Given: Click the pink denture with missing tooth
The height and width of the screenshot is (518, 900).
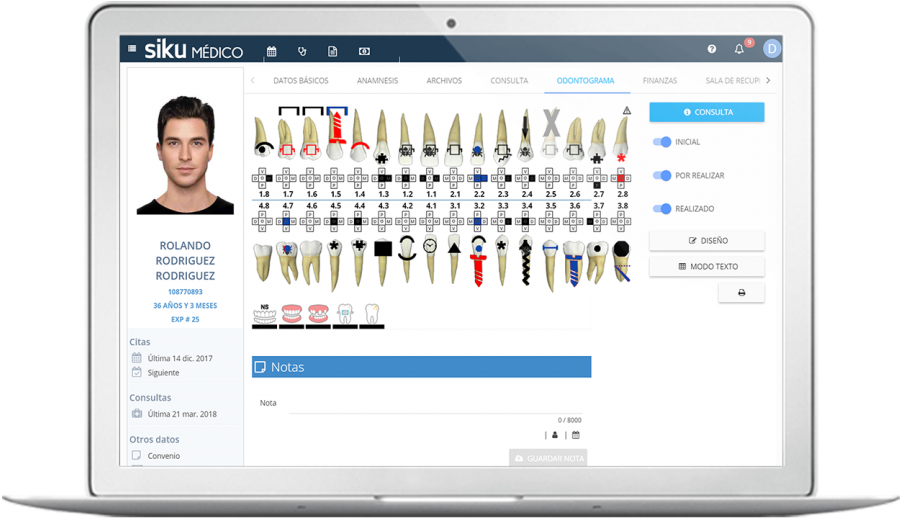Looking at the screenshot, I should click(318, 315).
